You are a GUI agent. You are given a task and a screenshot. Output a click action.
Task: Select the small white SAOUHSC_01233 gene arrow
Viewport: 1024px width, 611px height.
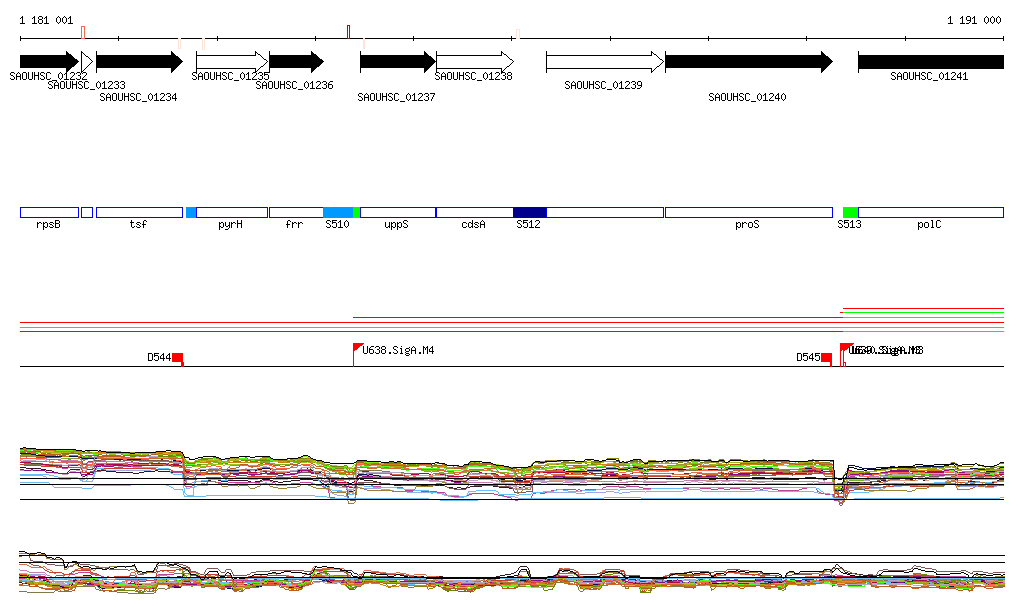[x=87, y=62]
